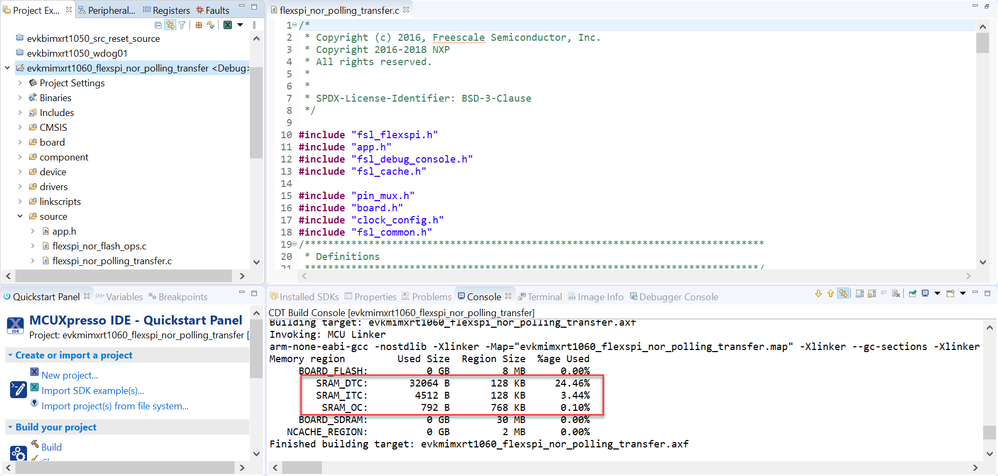Toggle Link with Editor in Project Explorer
Viewport: 998px width, 476px height.
(x=171, y=25)
